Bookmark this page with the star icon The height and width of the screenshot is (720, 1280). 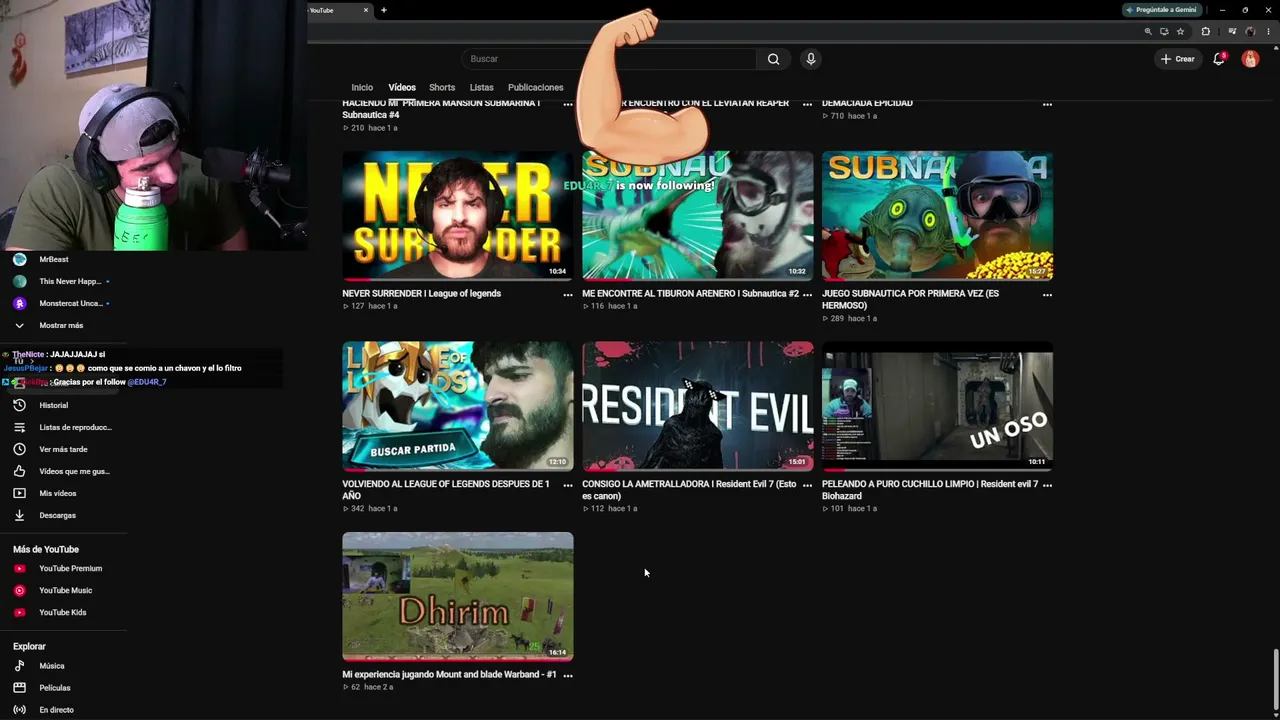pyautogui.click(x=1180, y=32)
